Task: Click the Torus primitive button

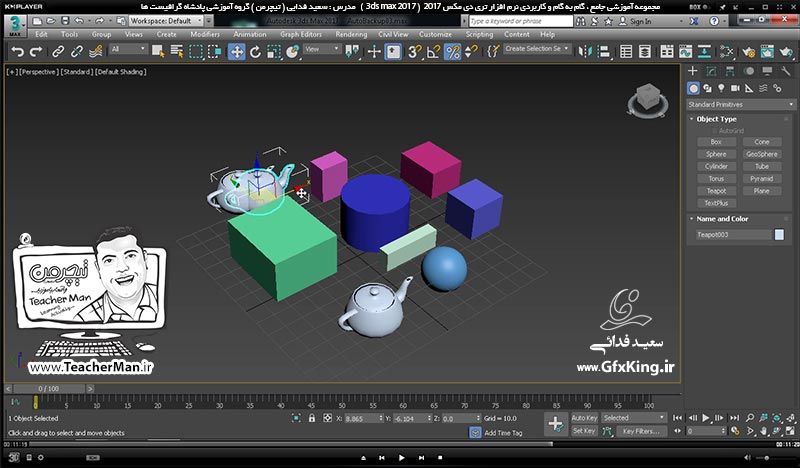Action: click(x=716, y=179)
